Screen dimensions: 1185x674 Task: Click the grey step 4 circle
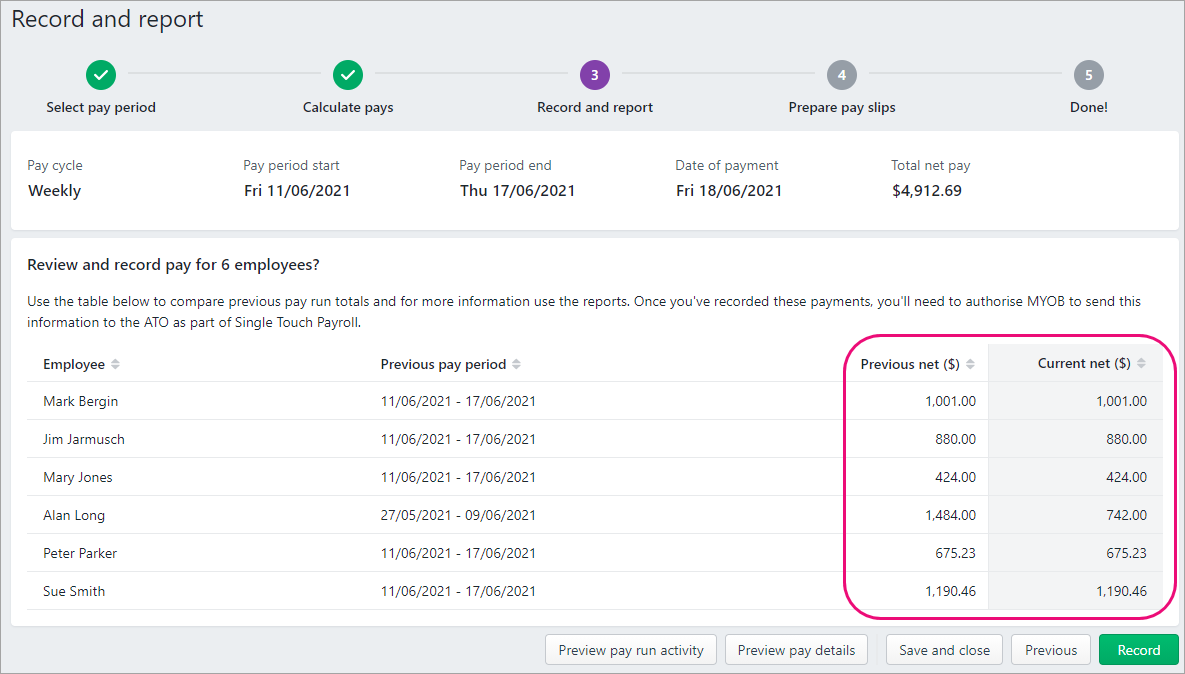click(x=842, y=75)
